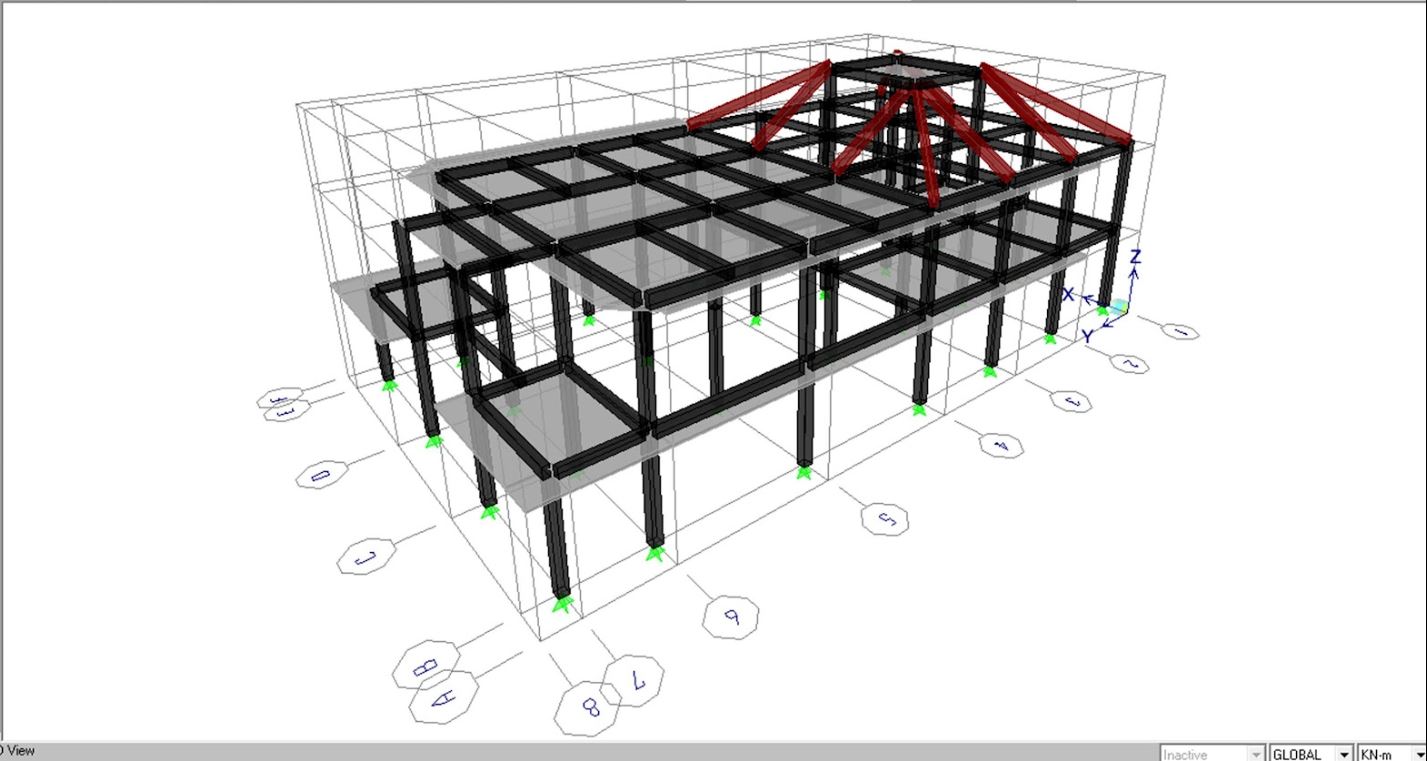Select grid bubble labeled 2
Image resolution: width=1427 pixels, height=761 pixels.
tap(1129, 364)
